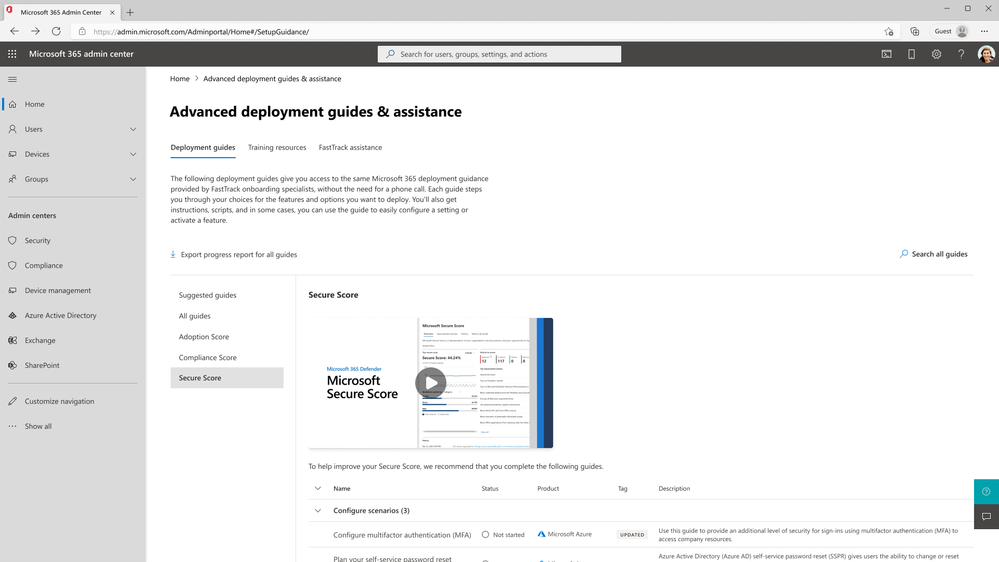Screen dimensions: 999x562
Task: Select Secure Score category
Action: (x=227, y=378)
